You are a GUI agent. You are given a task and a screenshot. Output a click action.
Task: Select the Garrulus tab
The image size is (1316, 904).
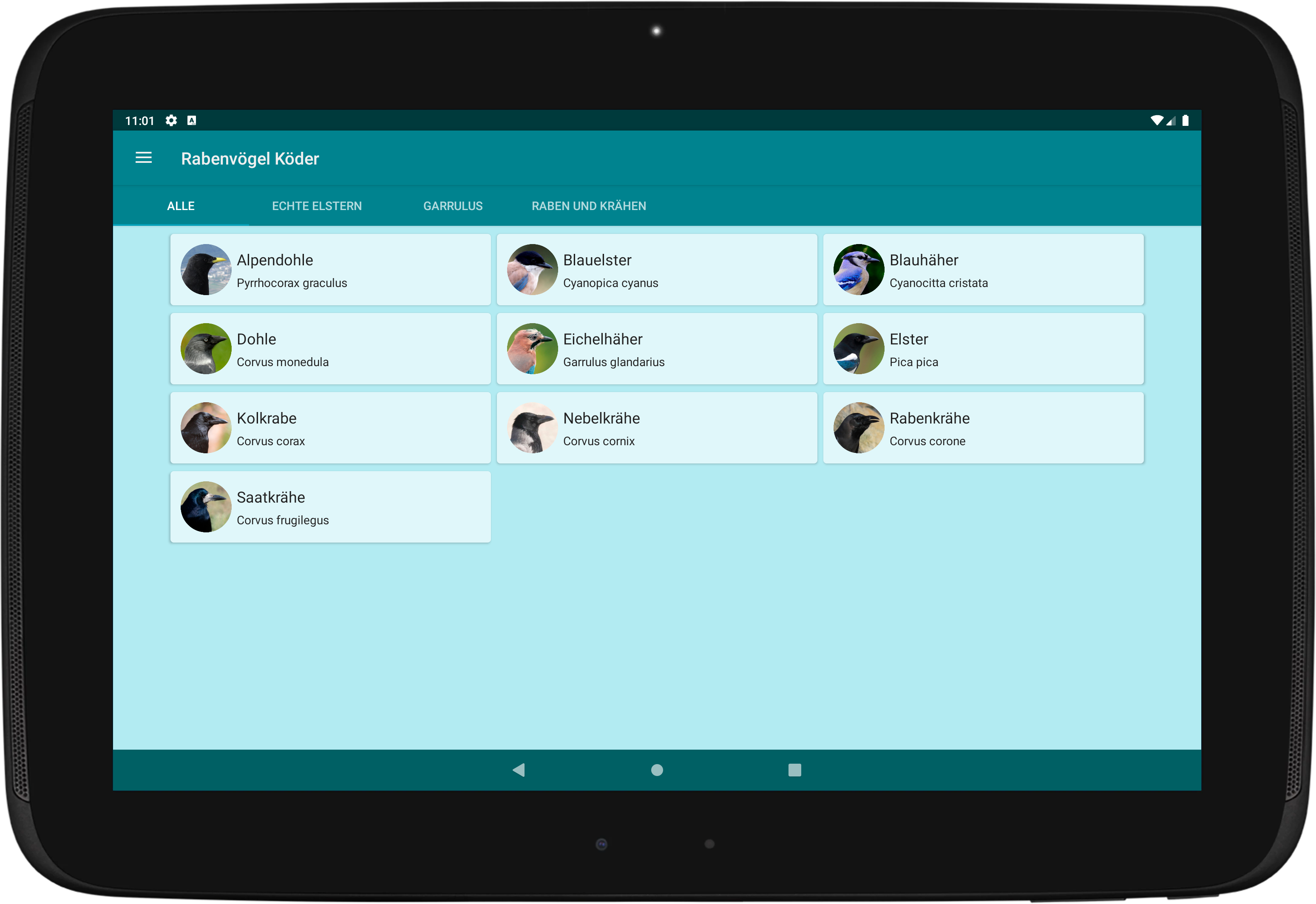452,206
